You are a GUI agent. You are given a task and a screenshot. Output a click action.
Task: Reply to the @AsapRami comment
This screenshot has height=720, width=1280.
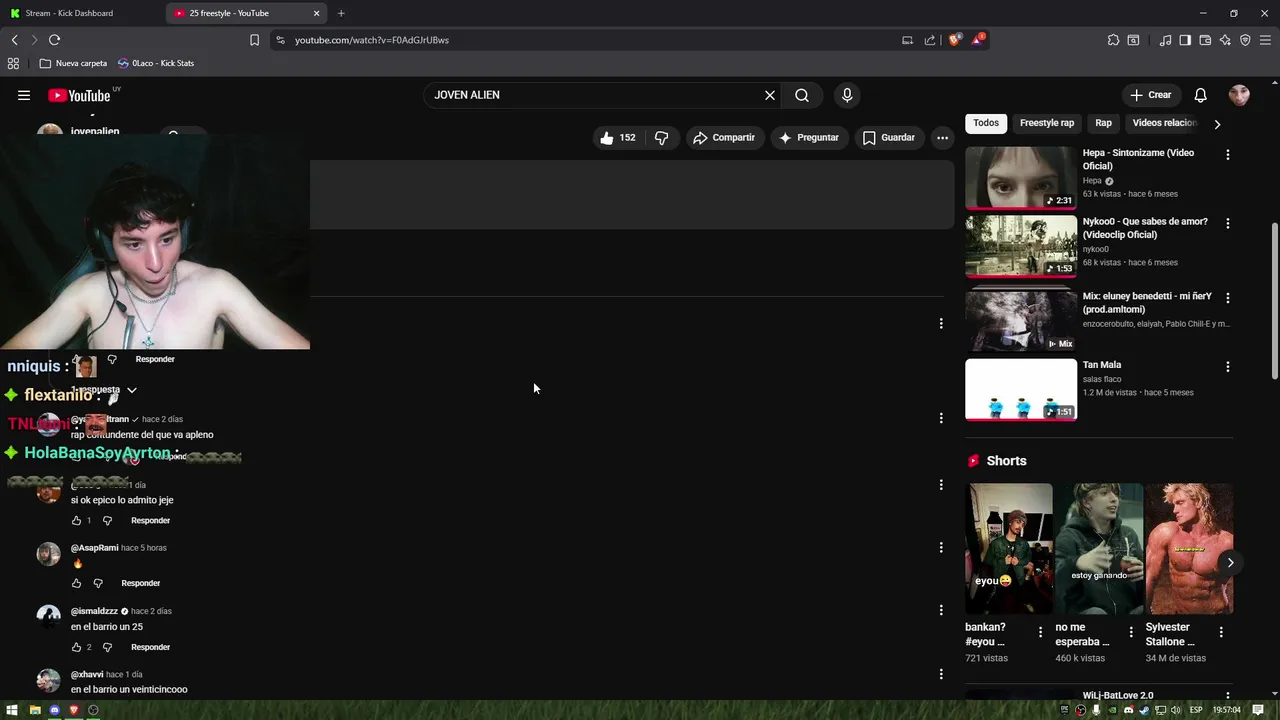click(x=141, y=583)
